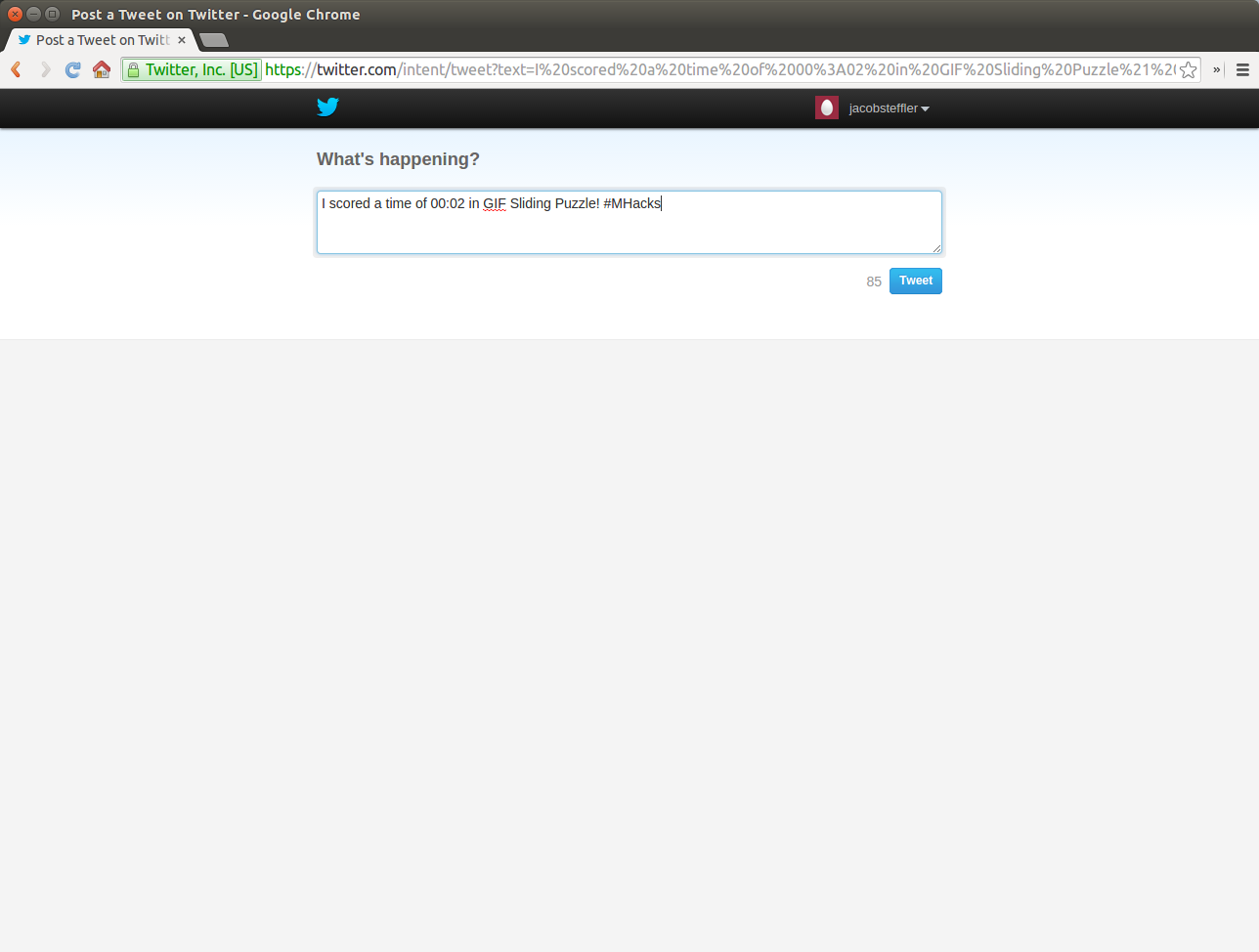Open the Chrome hamburger menu
The height and width of the screenshot is (952, 1259).
click(x=1242, y=69)
